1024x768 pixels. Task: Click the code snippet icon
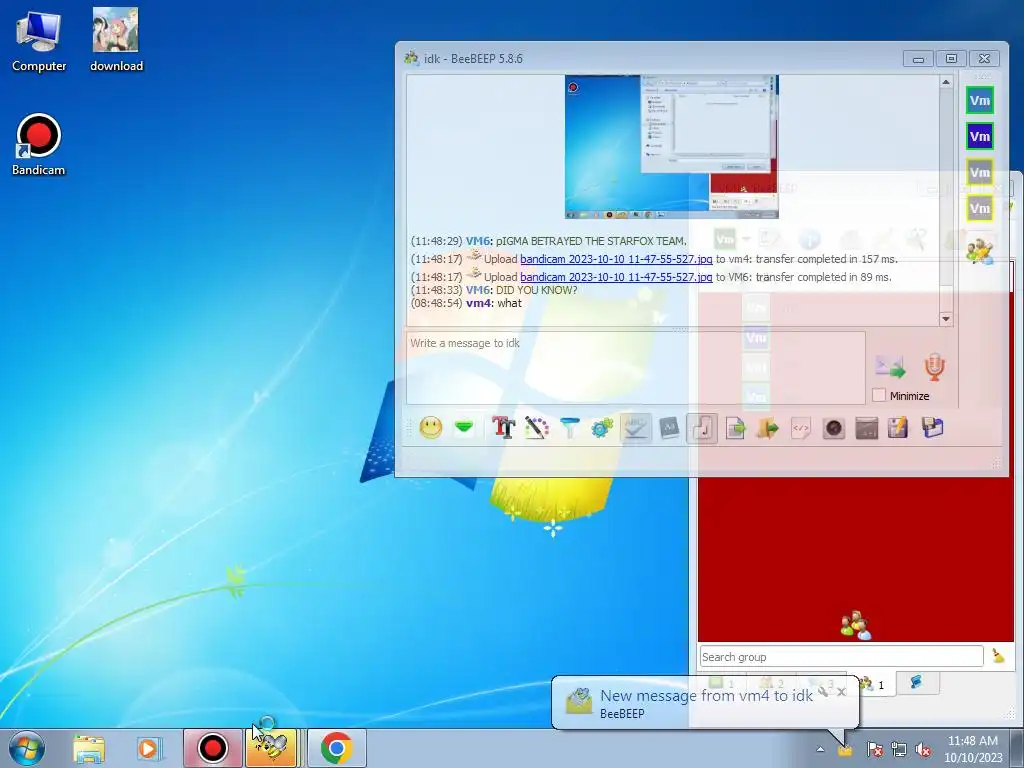point(801,428)
